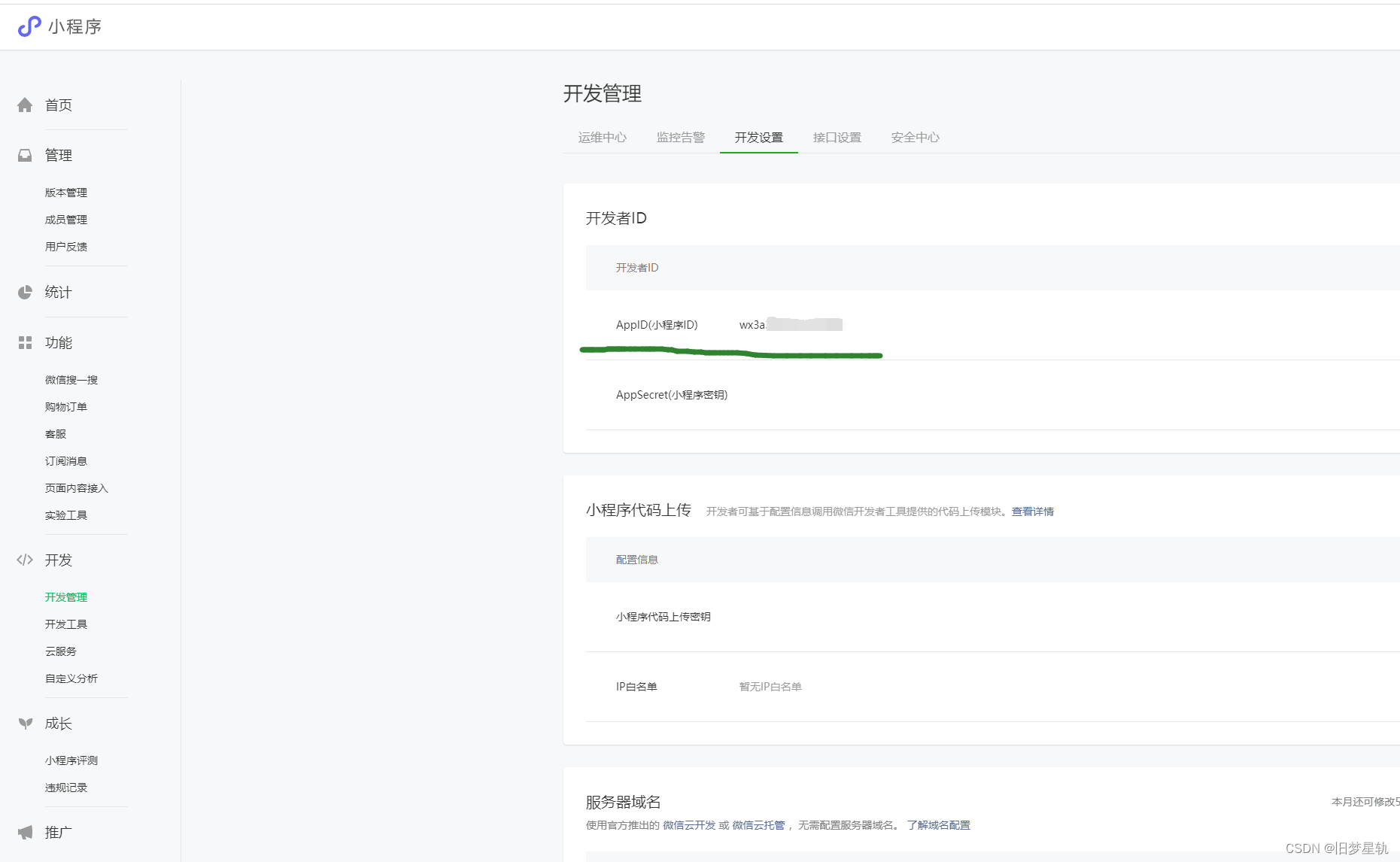Image resolution: width=1400 pixels, height=862 pixels.
Task: Click the IP白名单 label
Action: click(636, 687)
